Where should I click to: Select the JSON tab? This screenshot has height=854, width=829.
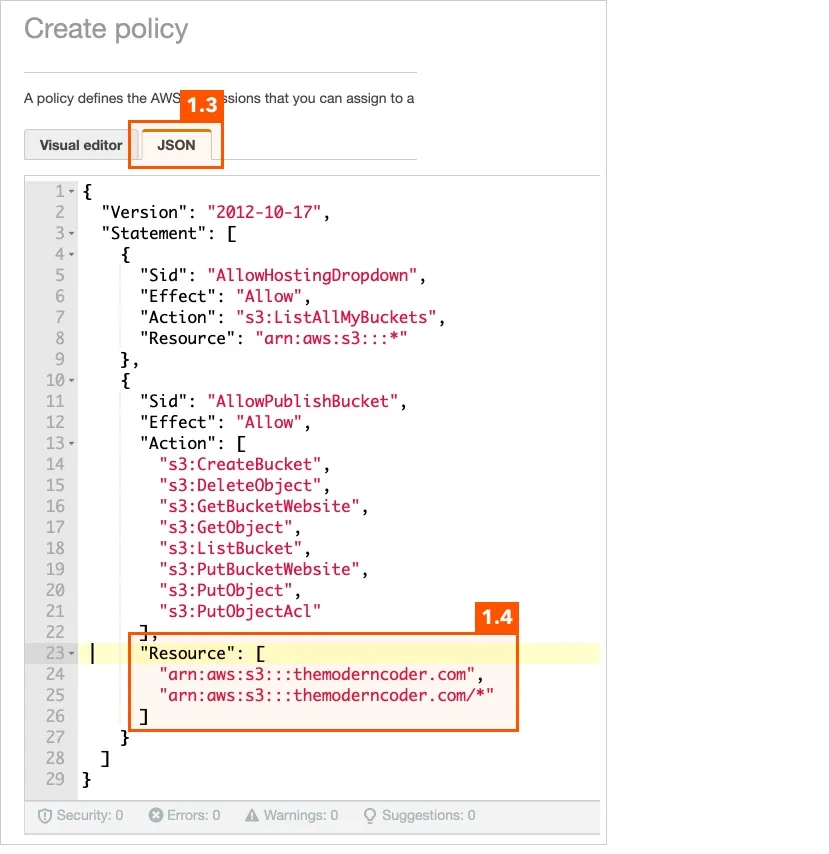tap(176, 145)
